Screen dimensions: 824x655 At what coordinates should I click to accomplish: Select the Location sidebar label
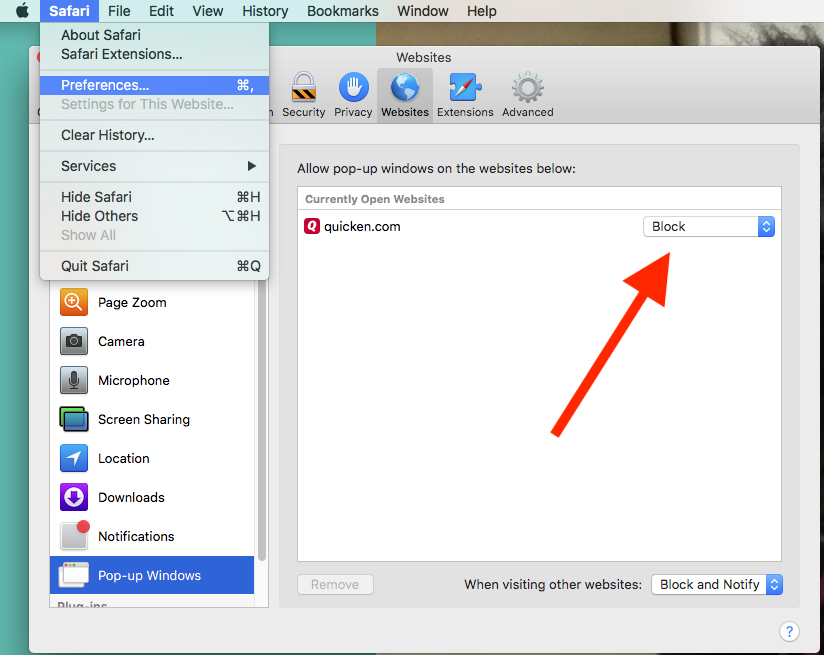click(x=123, y=458)
